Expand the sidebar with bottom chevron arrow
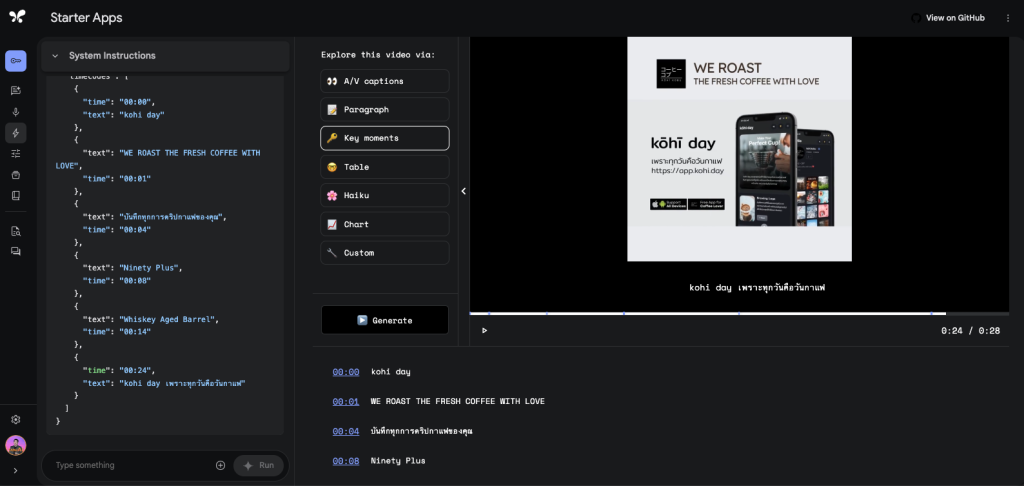 (16, 470)
